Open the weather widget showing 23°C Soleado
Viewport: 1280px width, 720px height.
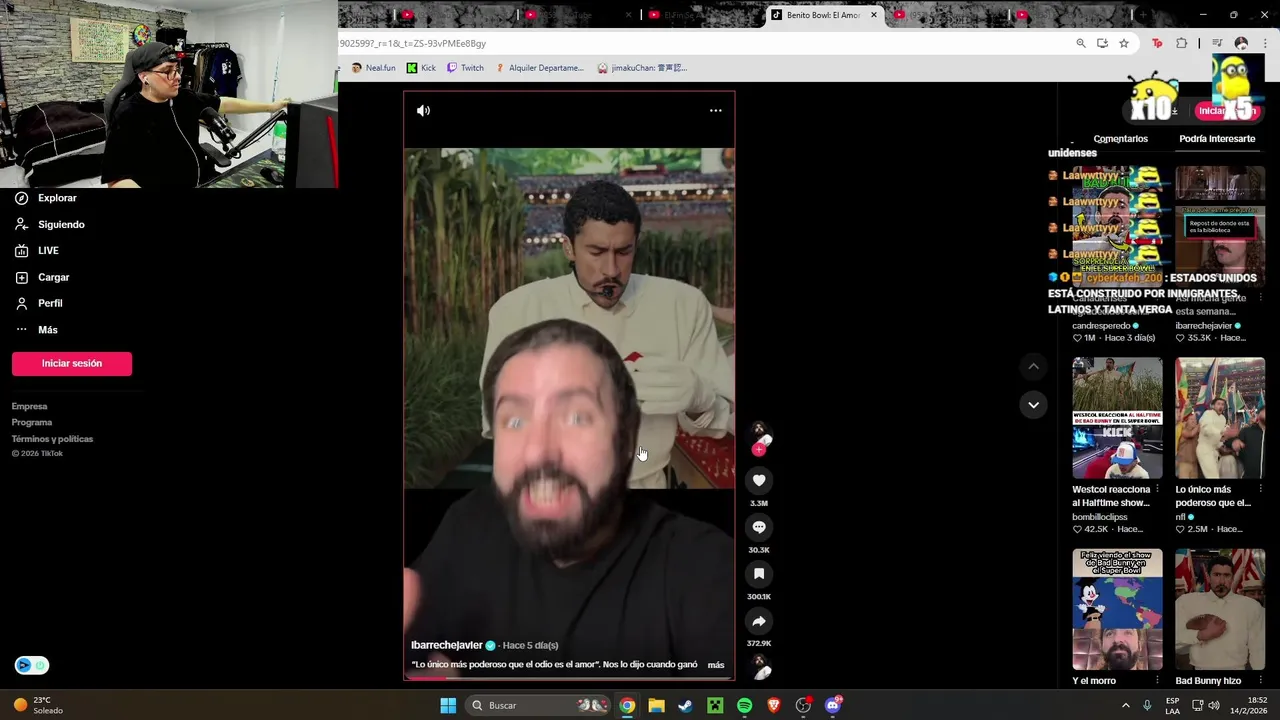[x=38, y=706]
